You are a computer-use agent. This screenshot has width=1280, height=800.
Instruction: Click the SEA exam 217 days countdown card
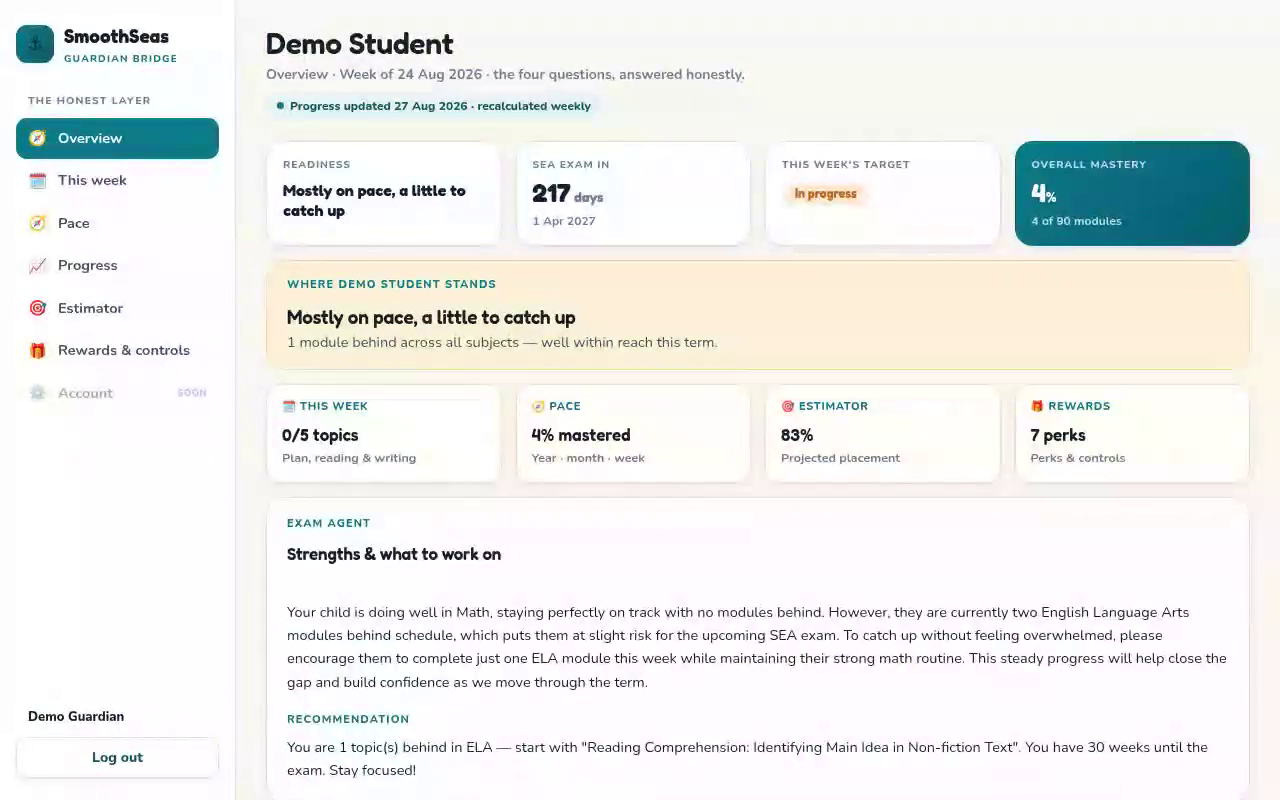pyautogui.click(x=633, y=193)
